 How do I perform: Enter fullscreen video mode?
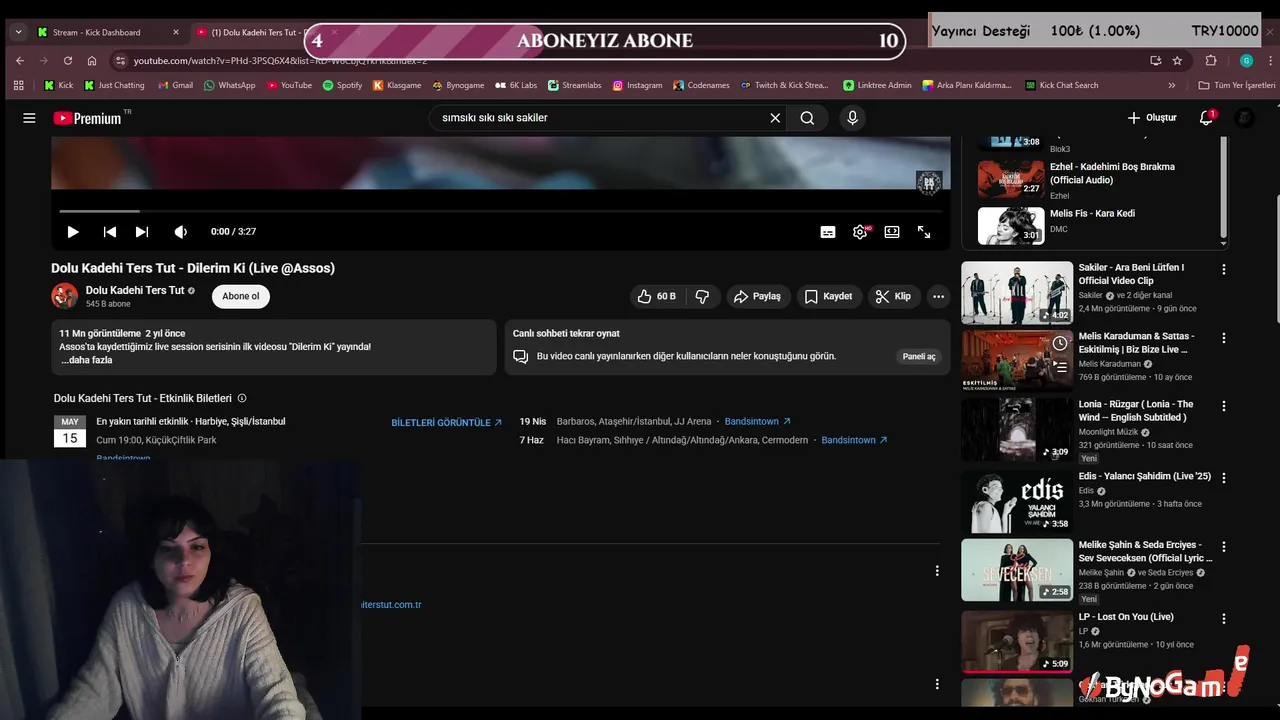tap(924, 232)
